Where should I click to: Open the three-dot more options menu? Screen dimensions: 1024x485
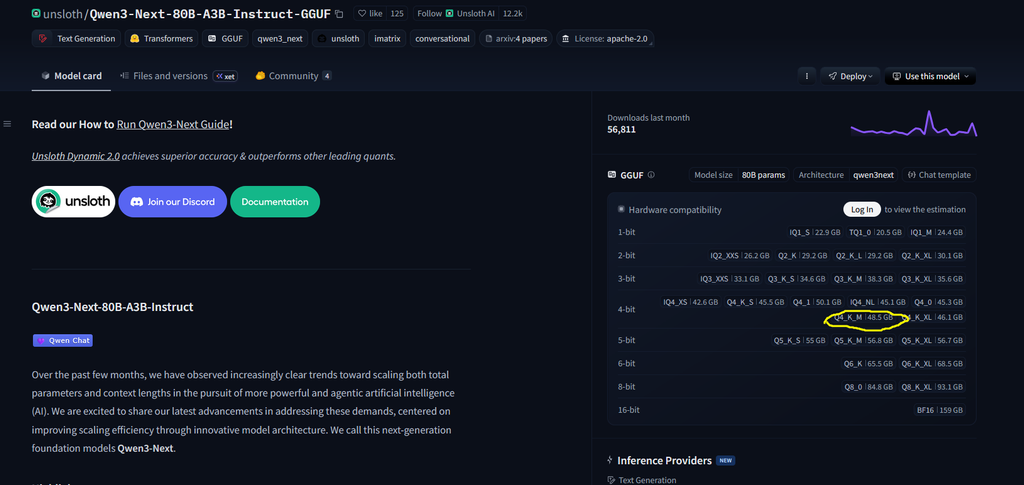pos(806,76)
